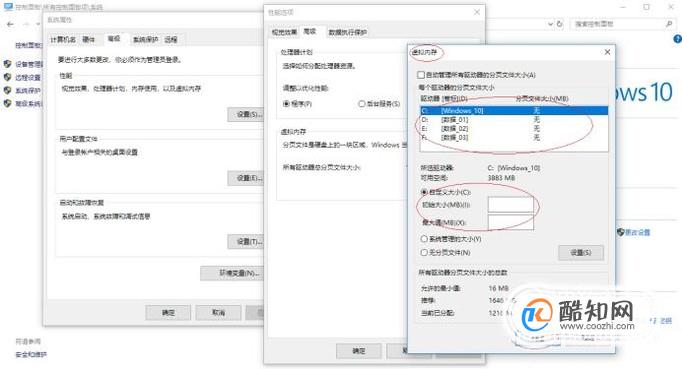
Task: Click 设置(E) button under 用户配置文件
Action: pyautogui.click(x=246, y=178)
